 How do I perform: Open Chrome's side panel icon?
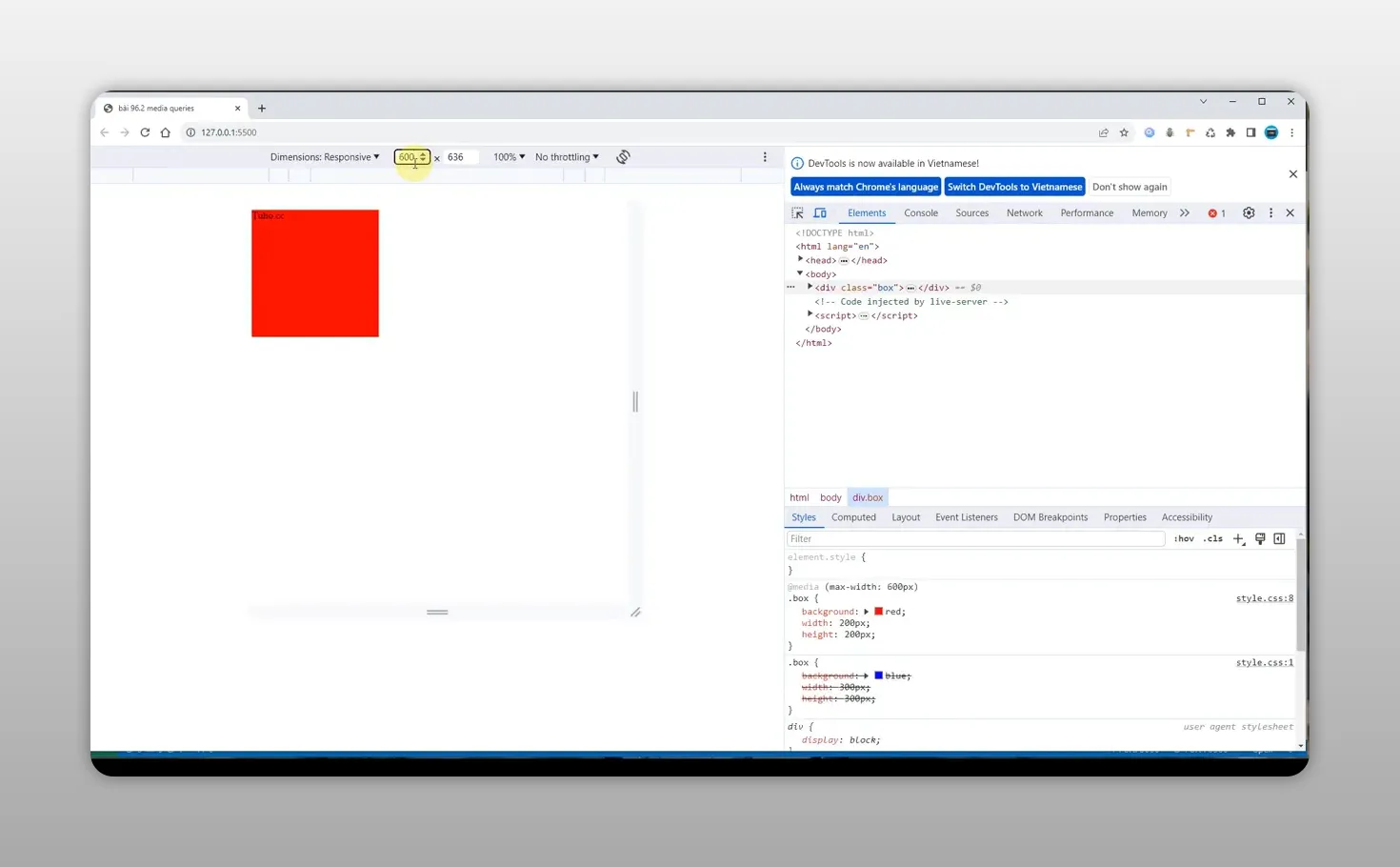[1250, 133]
